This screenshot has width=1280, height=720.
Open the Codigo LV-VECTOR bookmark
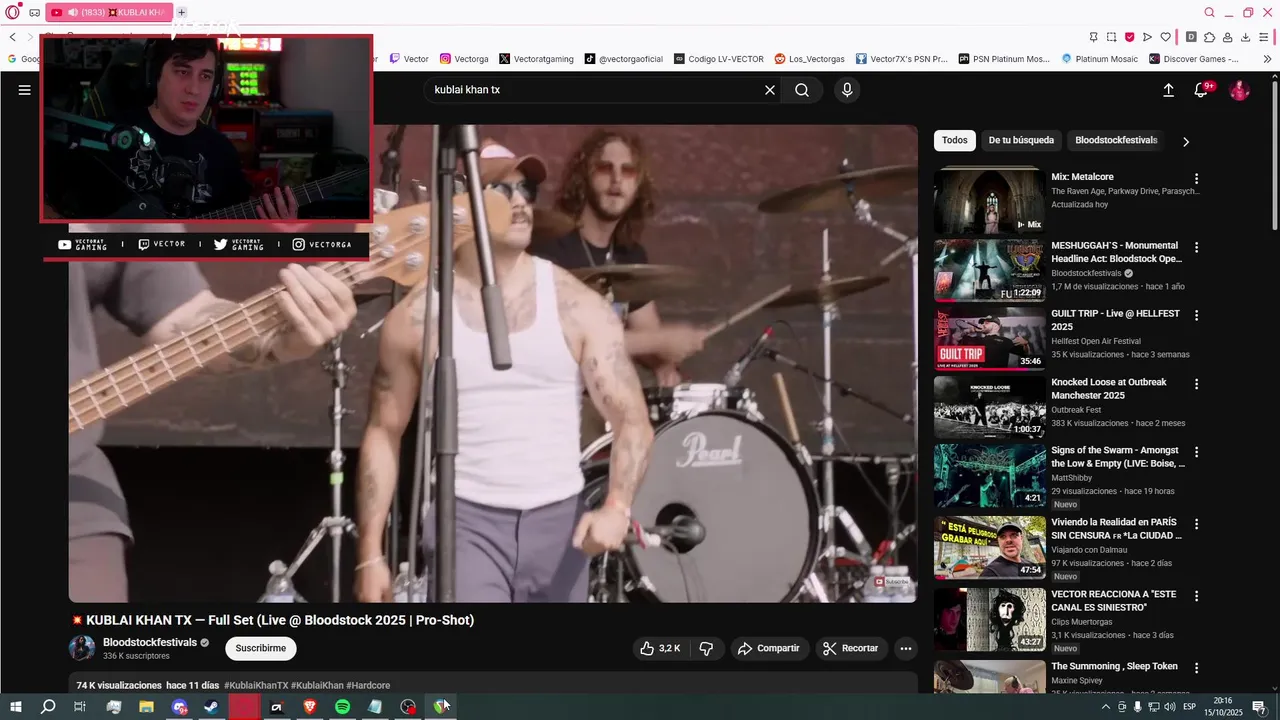coord(719,59)
